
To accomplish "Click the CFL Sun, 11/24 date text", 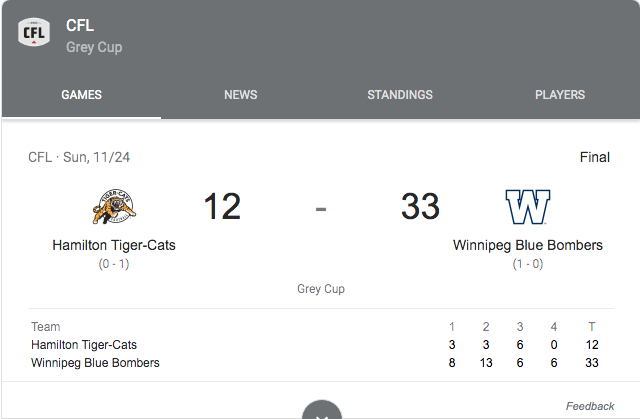I will (x=79, y=157).
